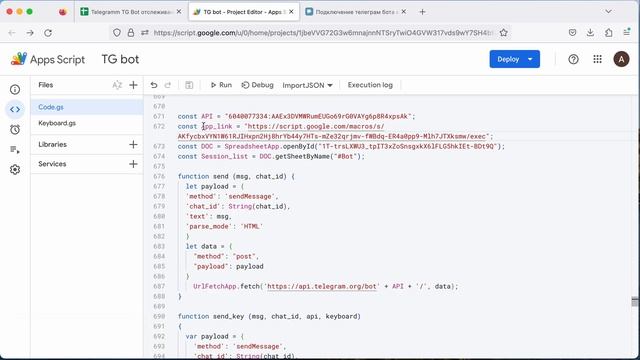This screenshot has height=360, width=640.
Task: Click the undo arrow in editor toolbar
Action: (154, 85)
